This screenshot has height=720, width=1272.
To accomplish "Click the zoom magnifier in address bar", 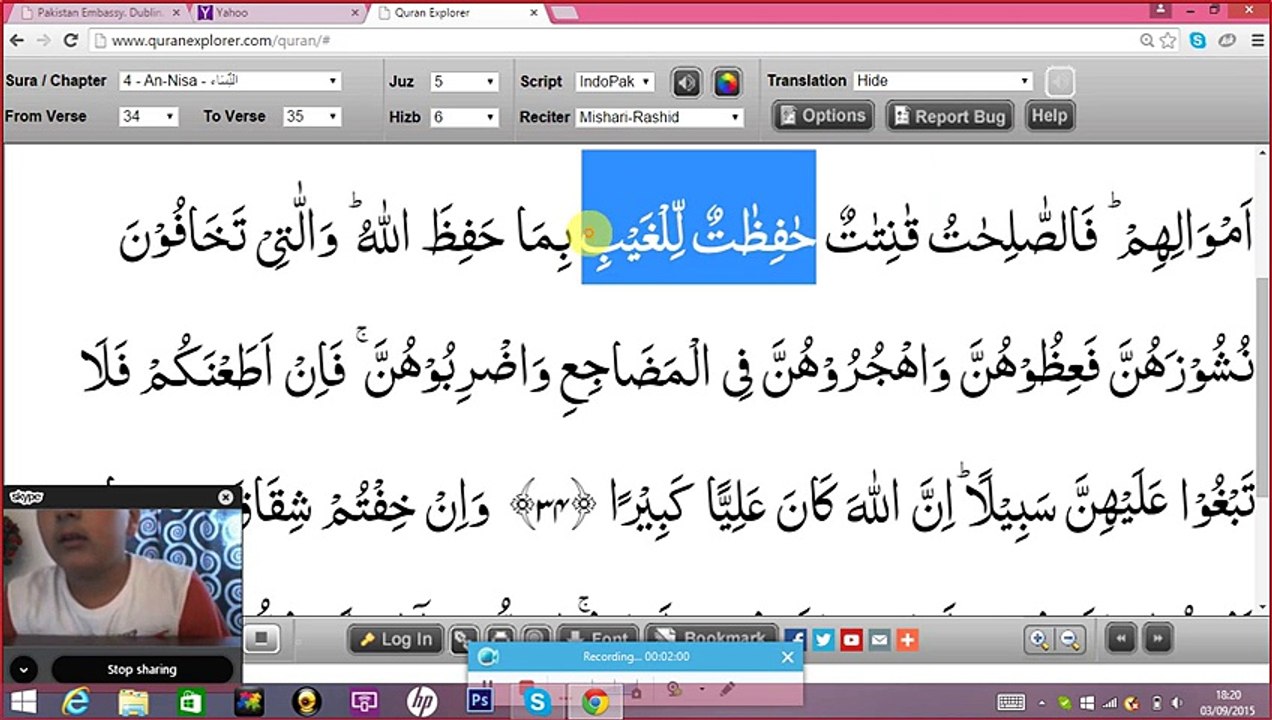I will click(x=1148, y=41).
